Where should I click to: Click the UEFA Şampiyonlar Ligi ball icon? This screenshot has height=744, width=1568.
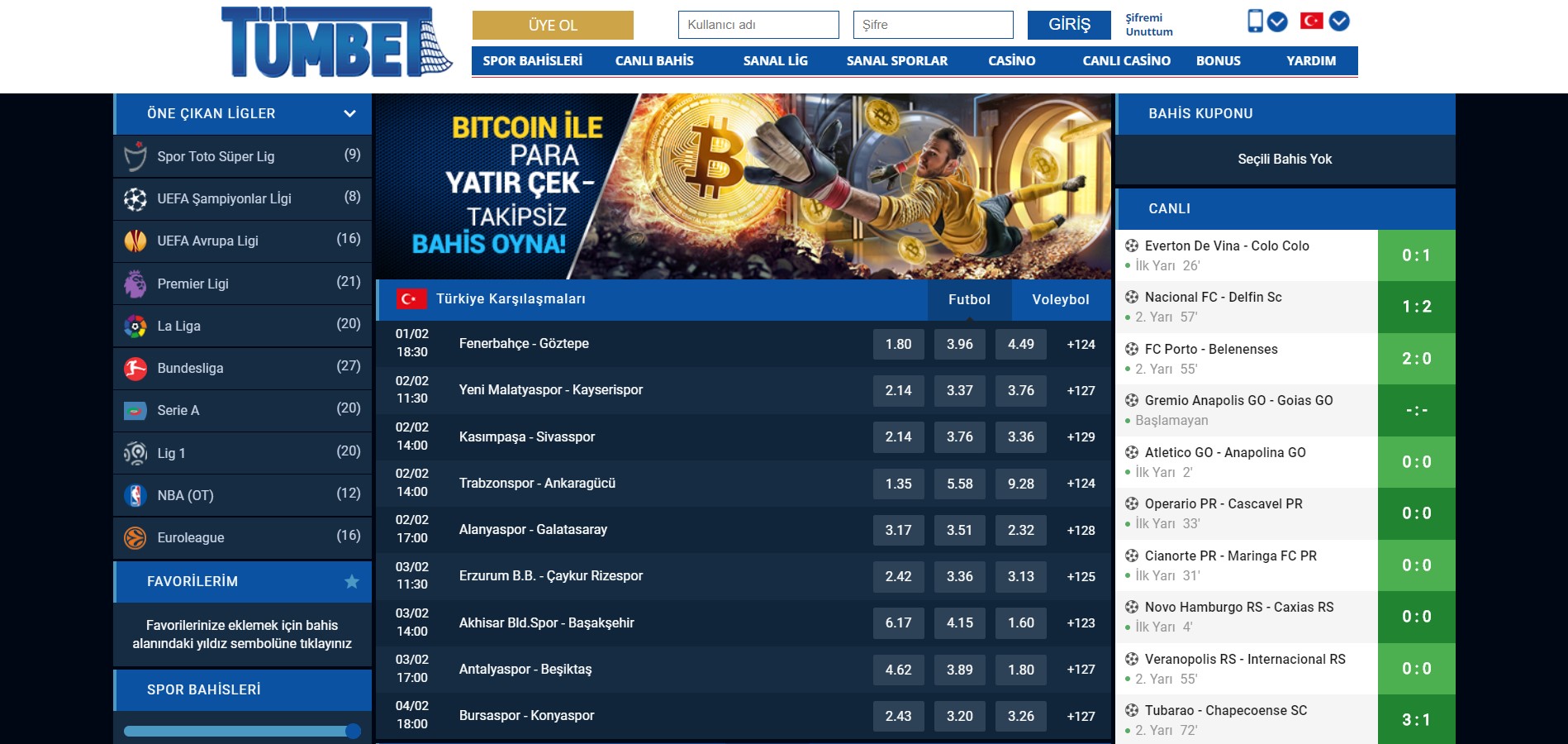point(135,198)
